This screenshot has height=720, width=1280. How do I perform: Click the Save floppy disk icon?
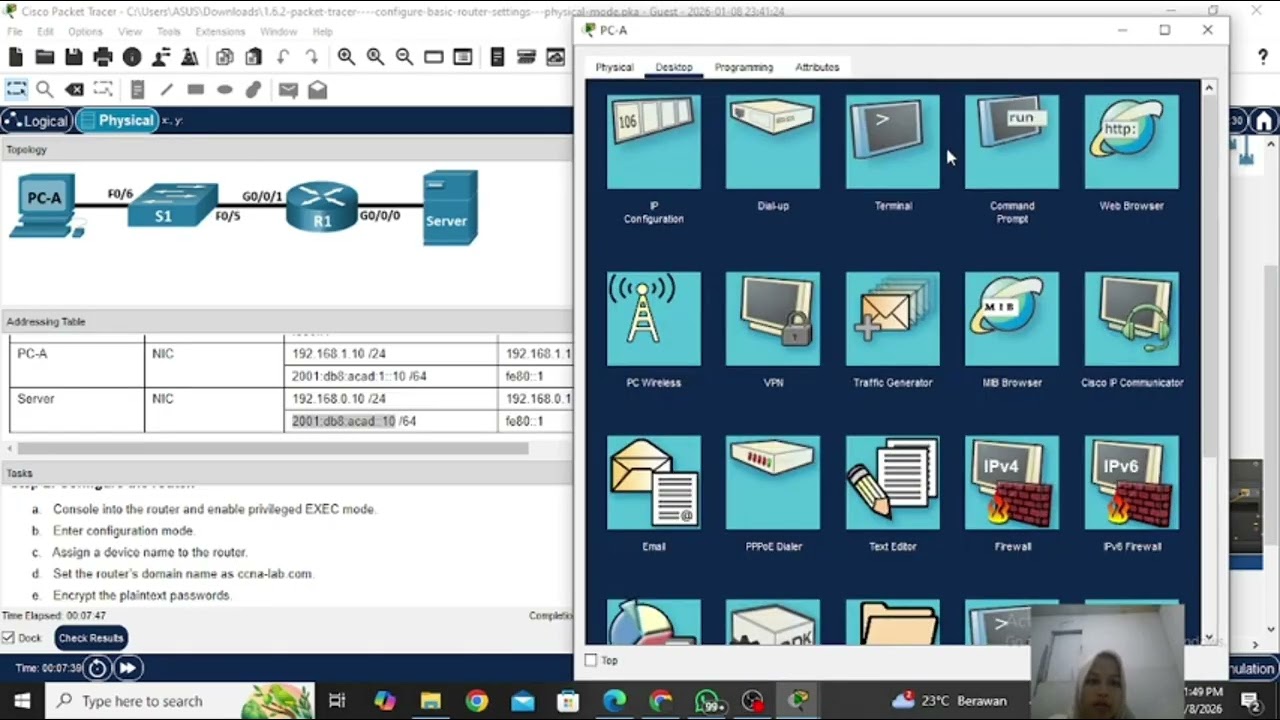click(73, 57)
